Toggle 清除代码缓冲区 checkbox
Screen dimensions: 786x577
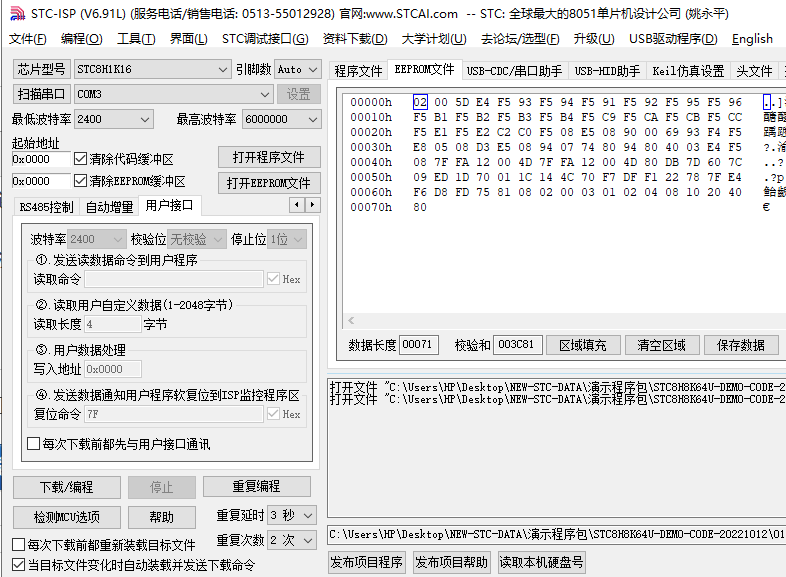tap(80, 159)
